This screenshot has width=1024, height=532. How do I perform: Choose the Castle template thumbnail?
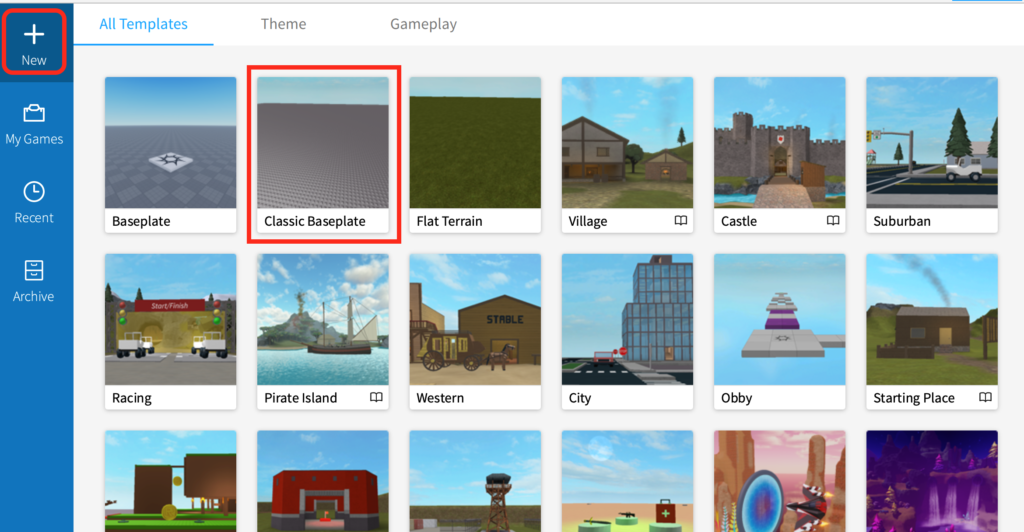[x=780, y=142]
